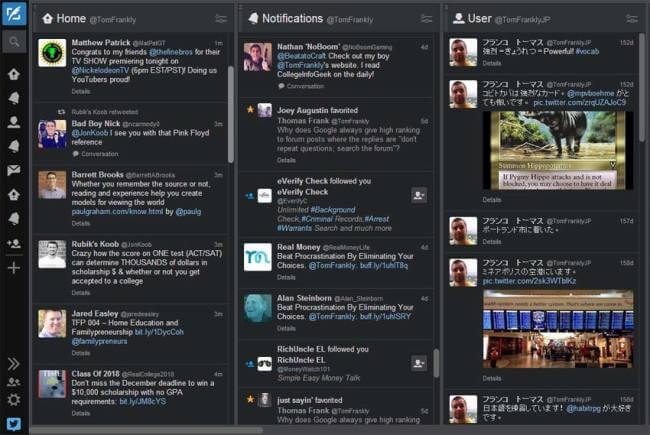650x435 pixels.
Task: Open the Pygmy Hippo card image
Action: click(558, 151)
